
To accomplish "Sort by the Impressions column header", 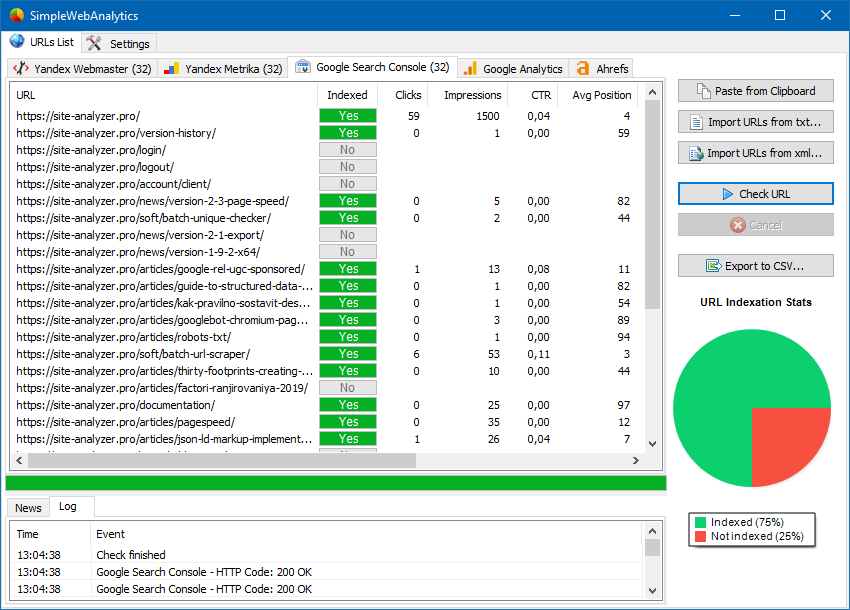I will point(472,95).
